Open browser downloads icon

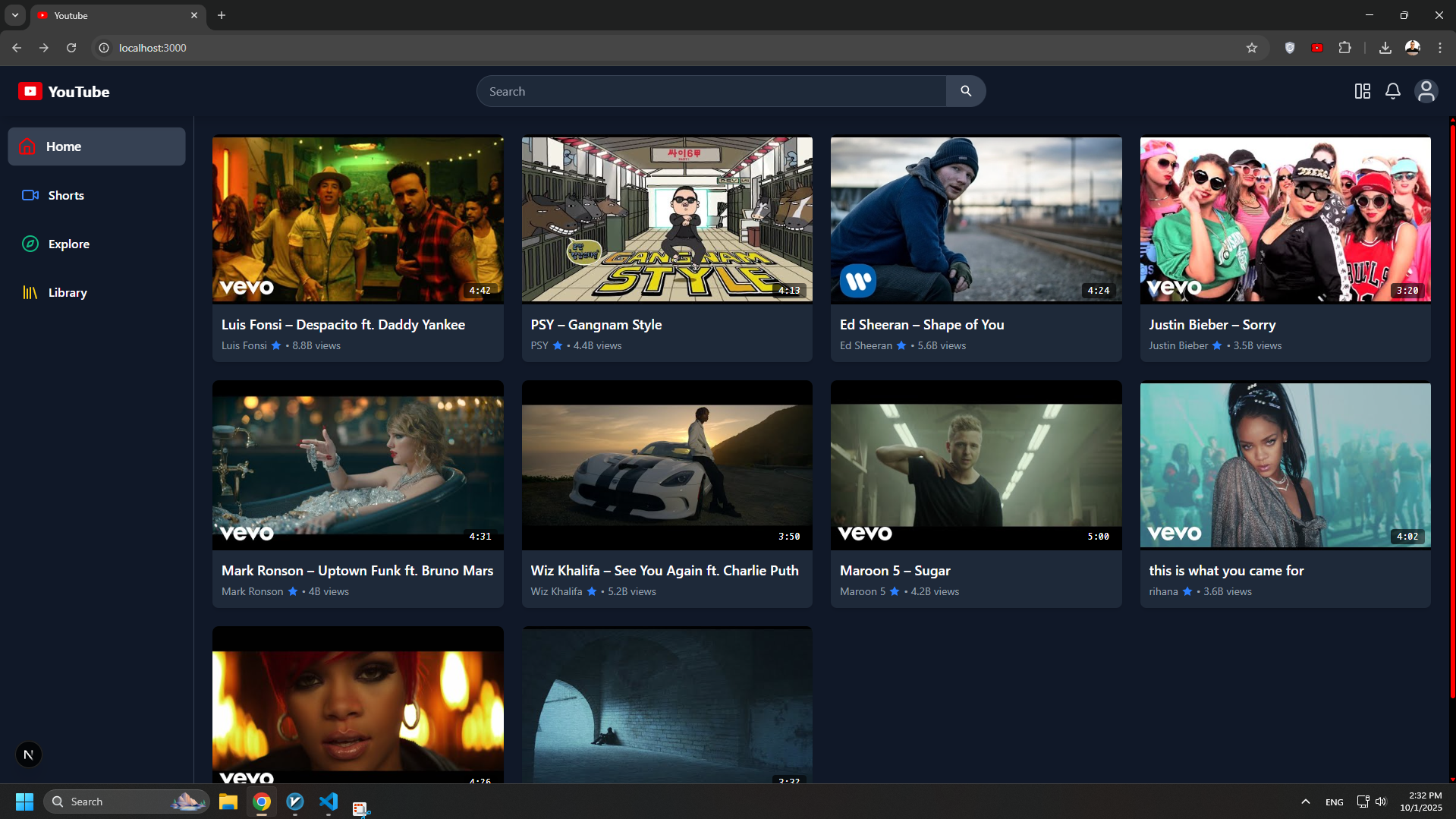1385,48
